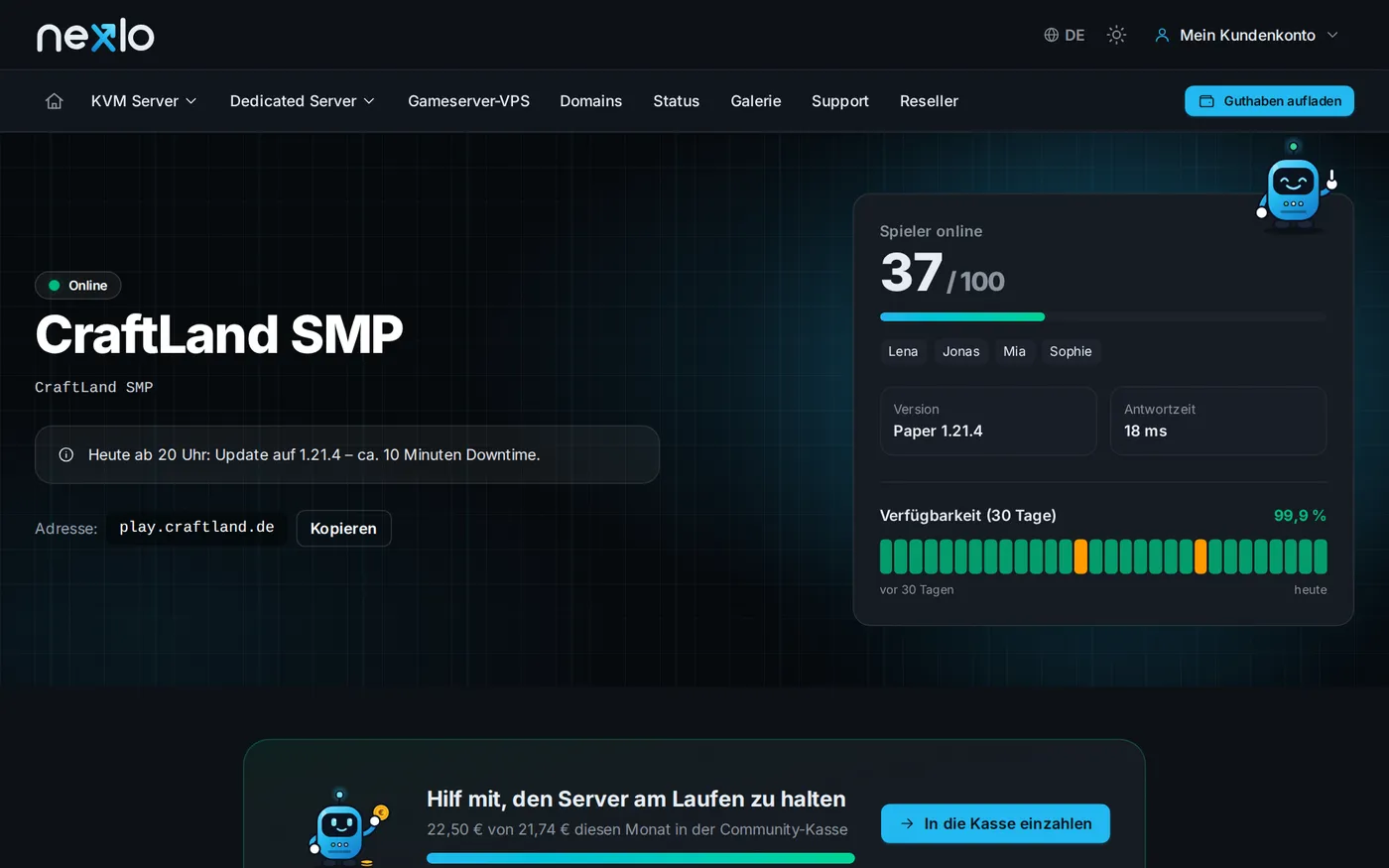
Task: Click the players online progress bar
Action: (1102, 316)
